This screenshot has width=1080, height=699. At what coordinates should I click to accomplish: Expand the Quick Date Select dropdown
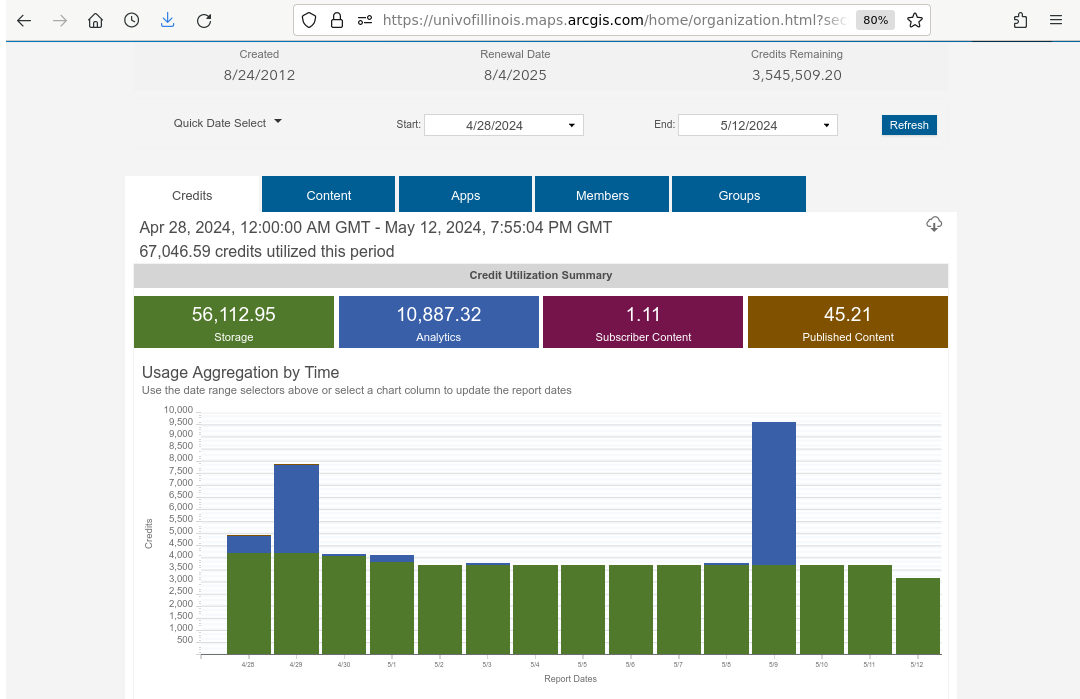coord(228,123)
